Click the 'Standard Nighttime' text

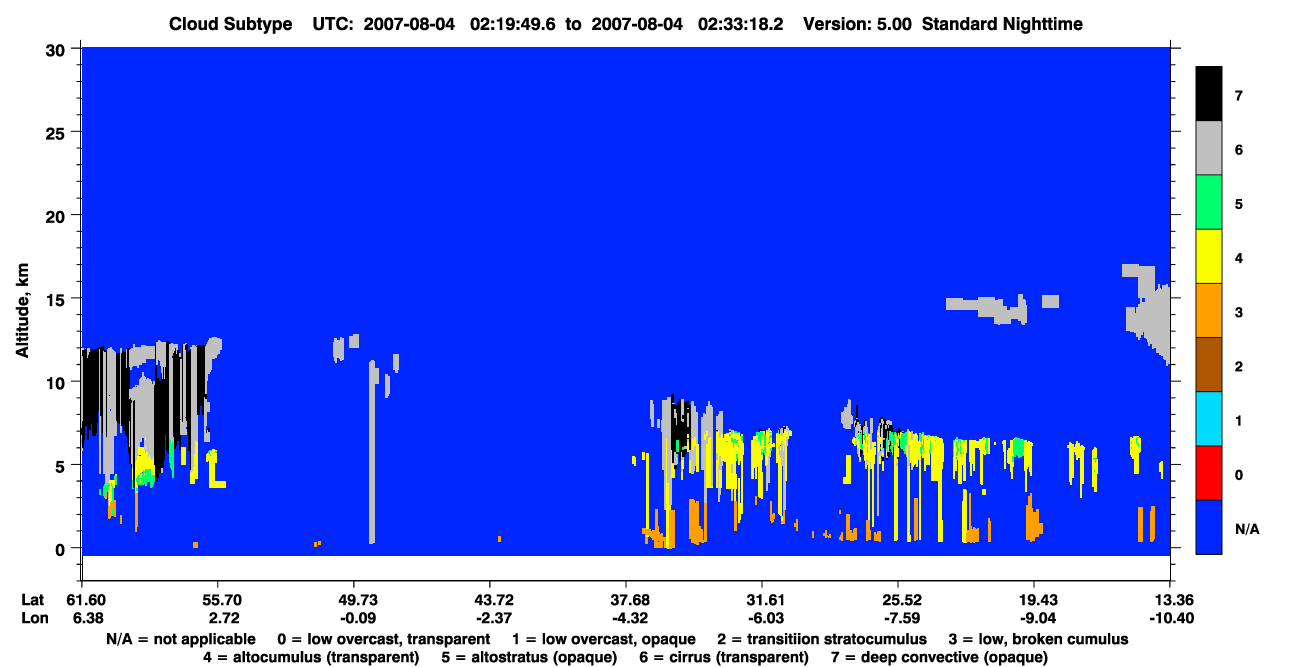coord(1003,24)
